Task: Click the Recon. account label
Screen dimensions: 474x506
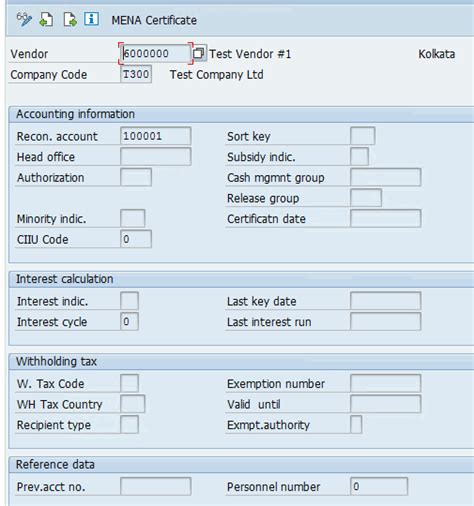Action: [x=57, y=137]
